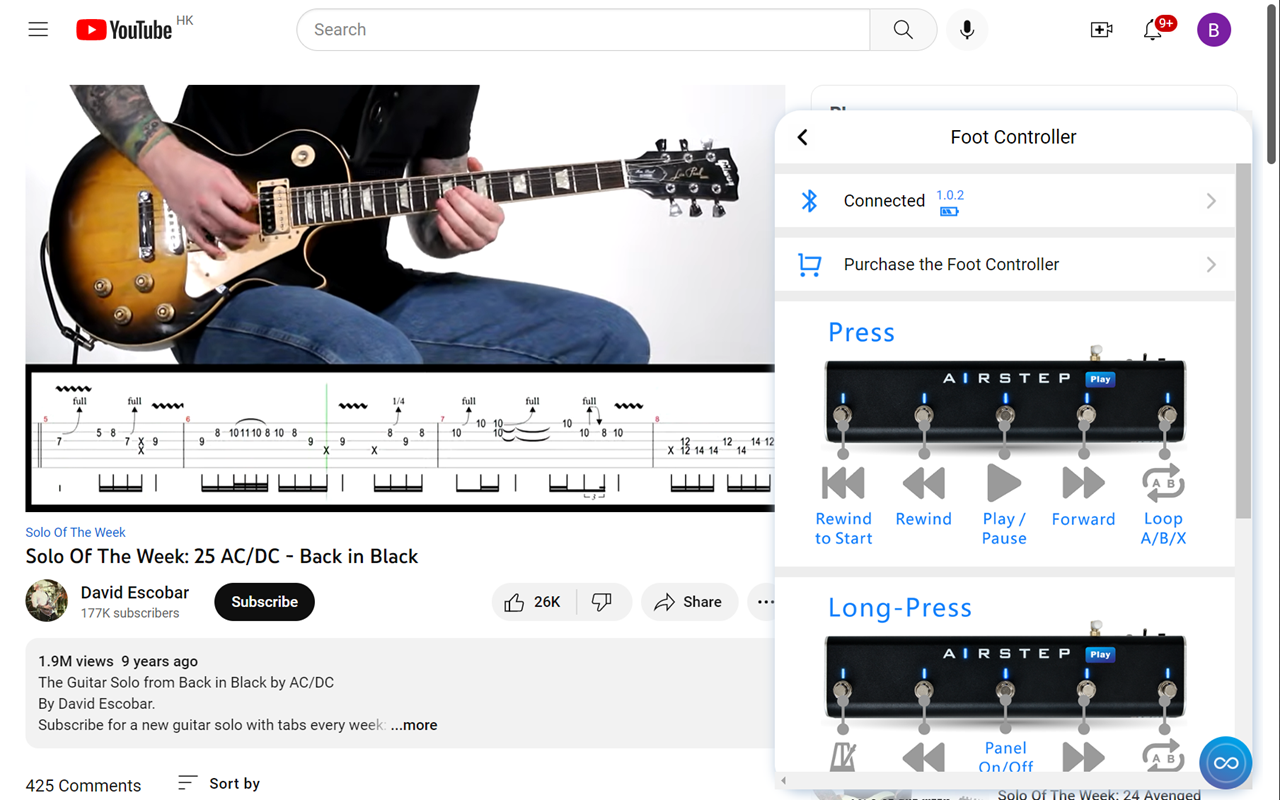
Task: Expand the video description with ...more
Action: 413,724
